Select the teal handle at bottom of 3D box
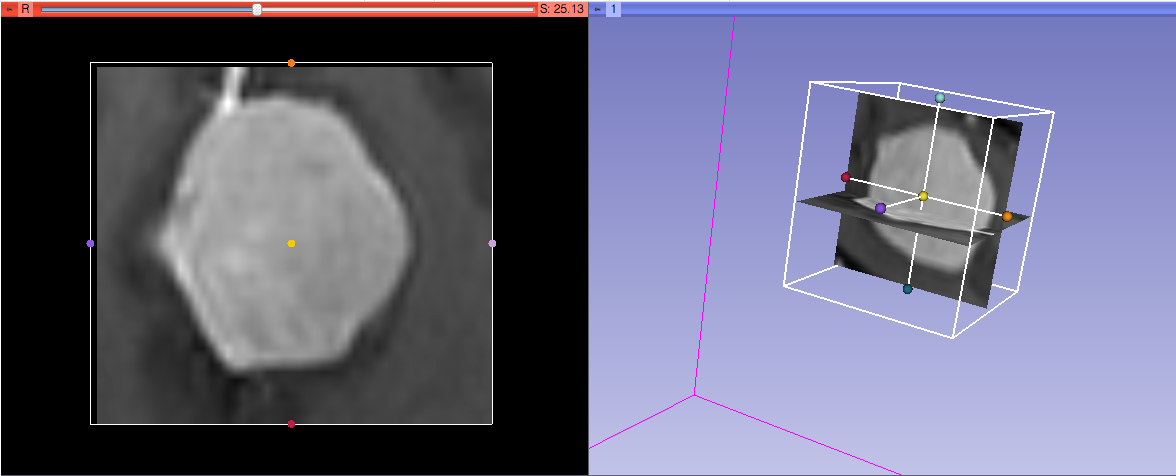The image size is (1176, 476). tap(907, 289)
